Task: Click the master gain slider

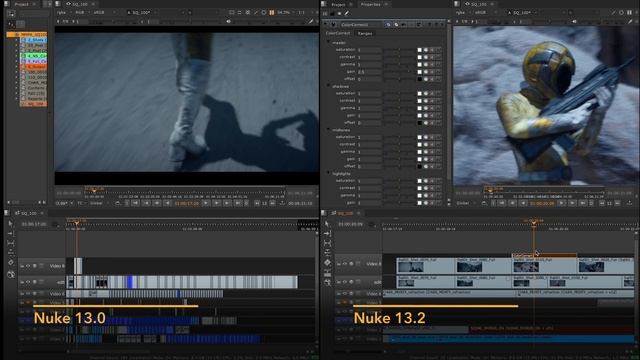Action: pyautogui.click(x=399, y=72)
